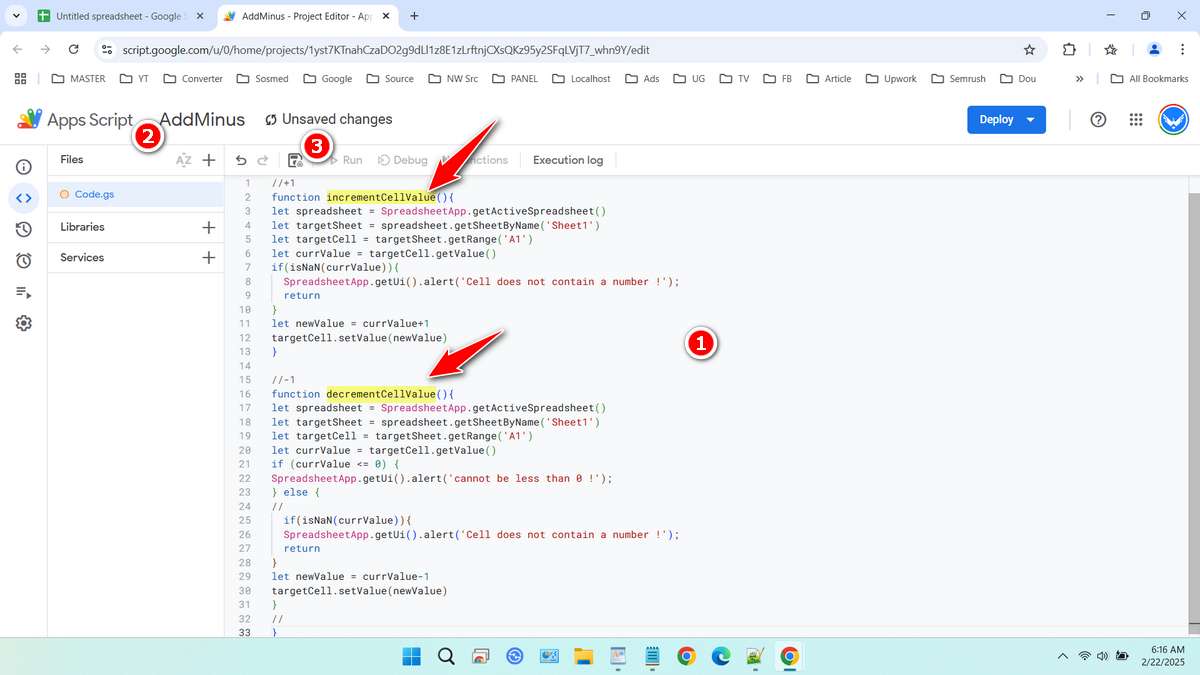Undo the last edit in the editor
Image resolution: width=1200 pixels, height=675 pixels.
[241, 160]
